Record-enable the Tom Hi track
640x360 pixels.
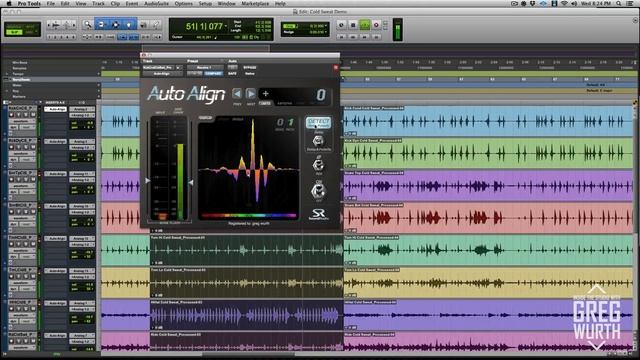click(x=11, y=244)
